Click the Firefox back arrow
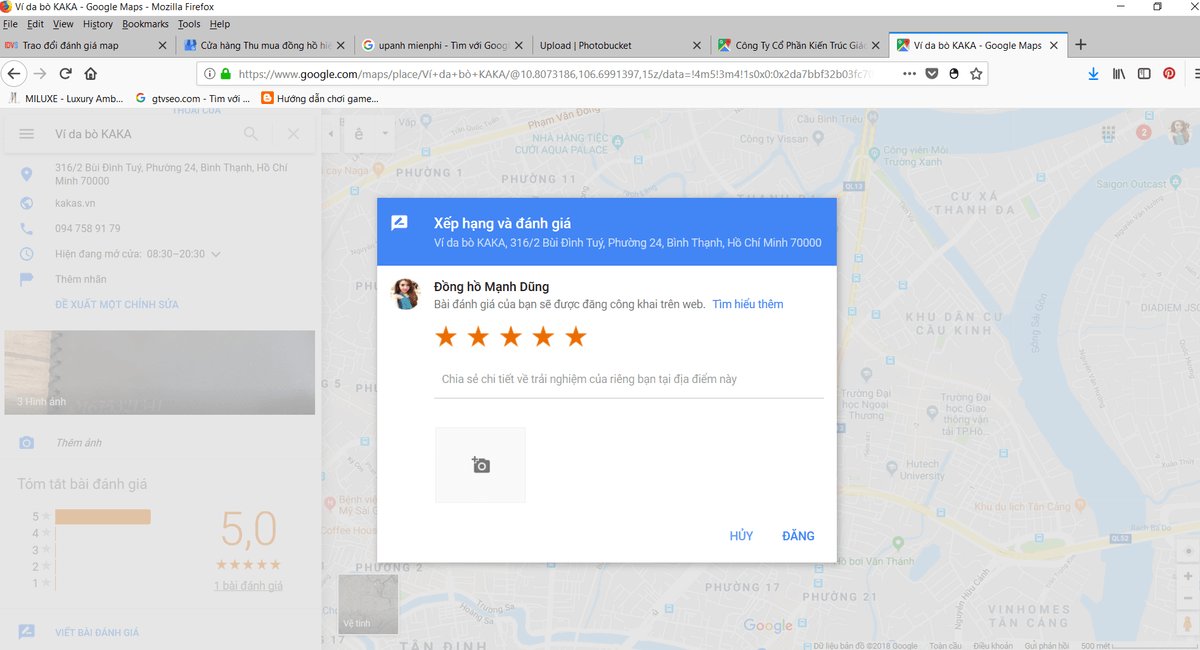 pyautogui.click(x=13, y=73)
